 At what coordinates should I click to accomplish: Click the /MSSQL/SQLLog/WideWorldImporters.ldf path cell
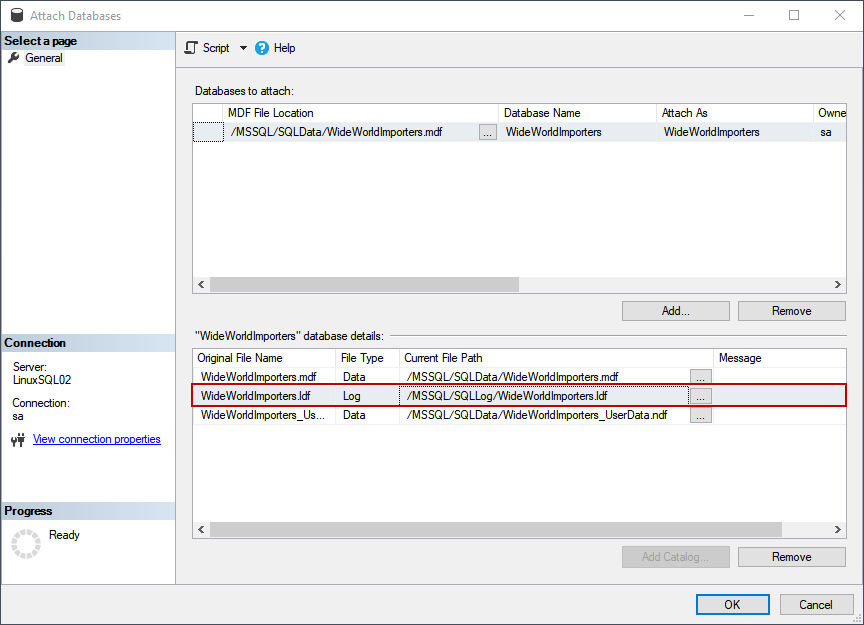(544, 396)
